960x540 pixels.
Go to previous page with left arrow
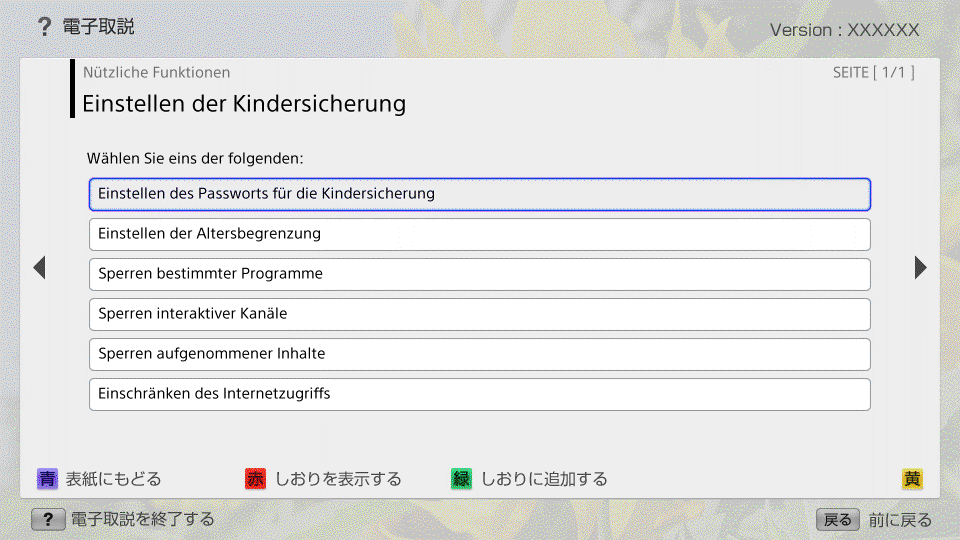click(x=40, y=268)
